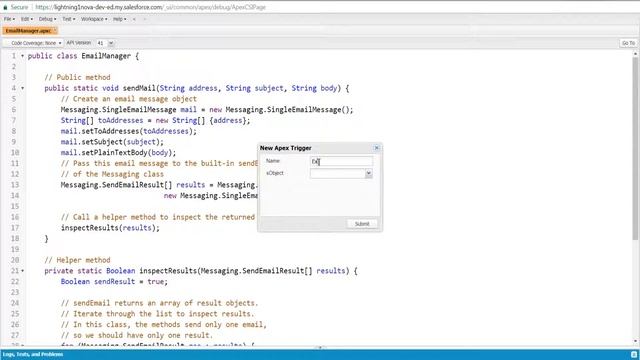Click '// of the Messaging class' comment

click(x=112, y=174)
